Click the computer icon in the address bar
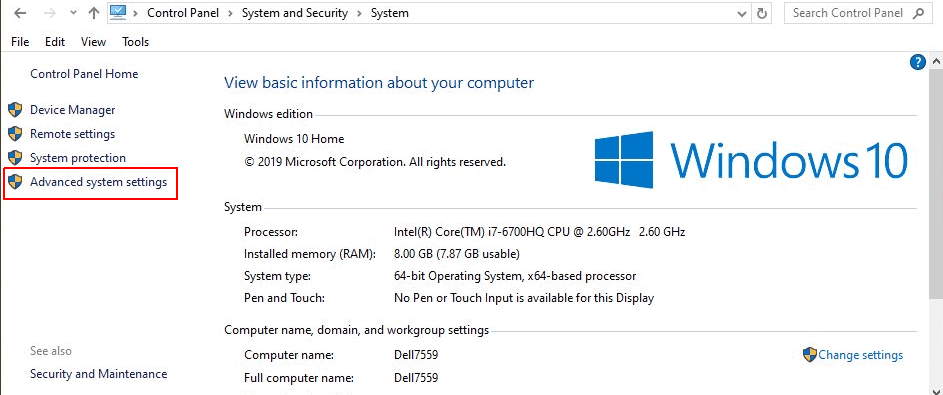 coord(117,12)
